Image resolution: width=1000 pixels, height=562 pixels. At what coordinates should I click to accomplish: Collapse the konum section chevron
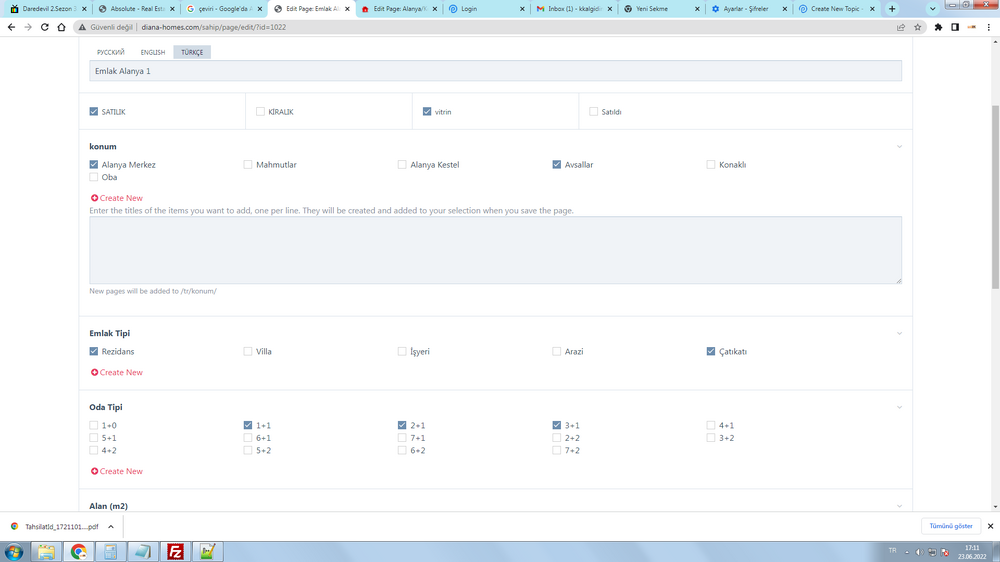point(899,147)
